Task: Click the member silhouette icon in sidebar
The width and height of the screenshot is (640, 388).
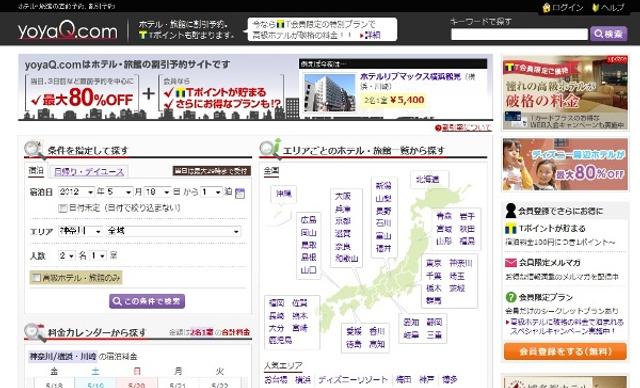Action: [x=511, y=211]
